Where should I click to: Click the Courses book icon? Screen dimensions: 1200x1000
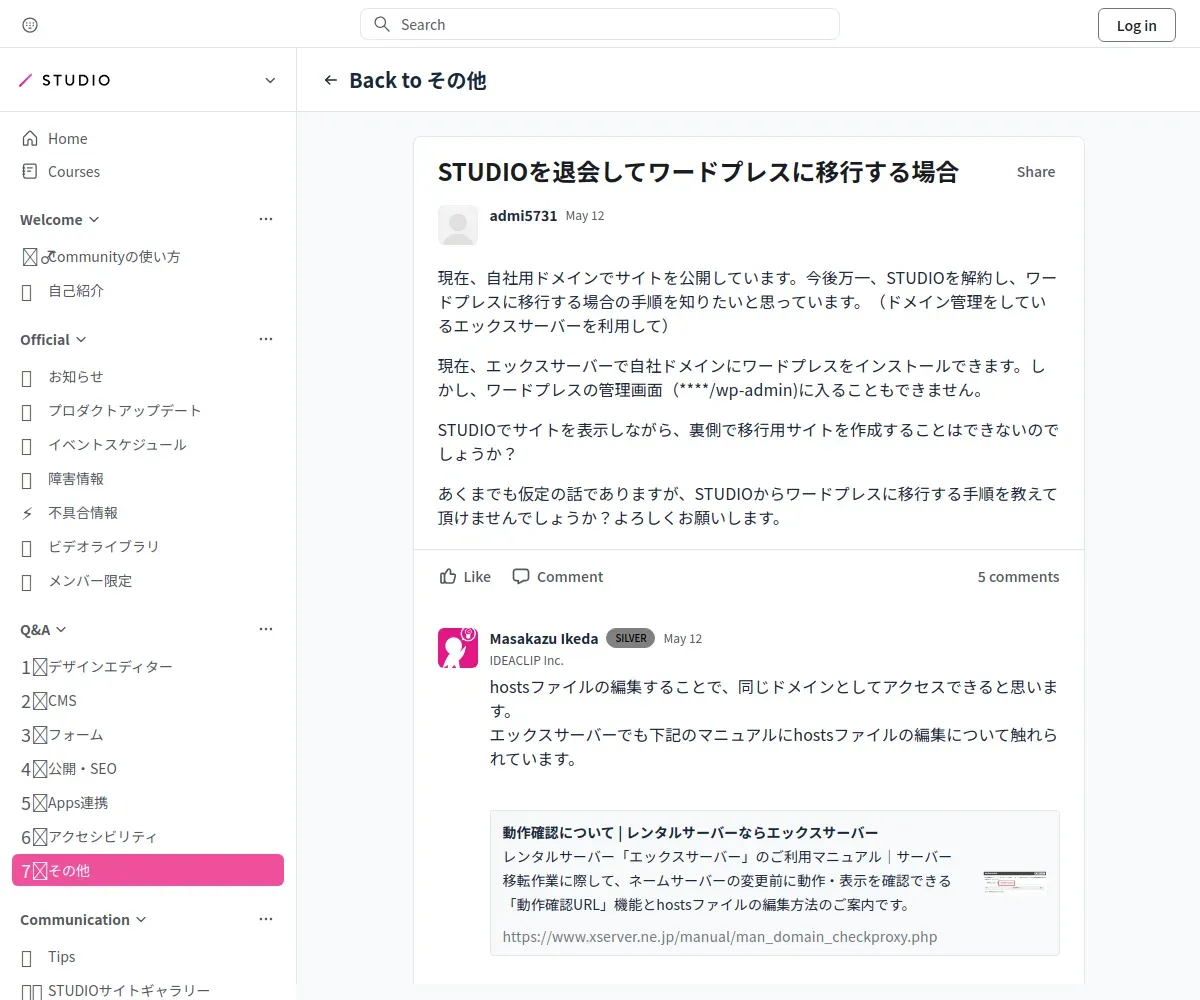coord(30,171)
